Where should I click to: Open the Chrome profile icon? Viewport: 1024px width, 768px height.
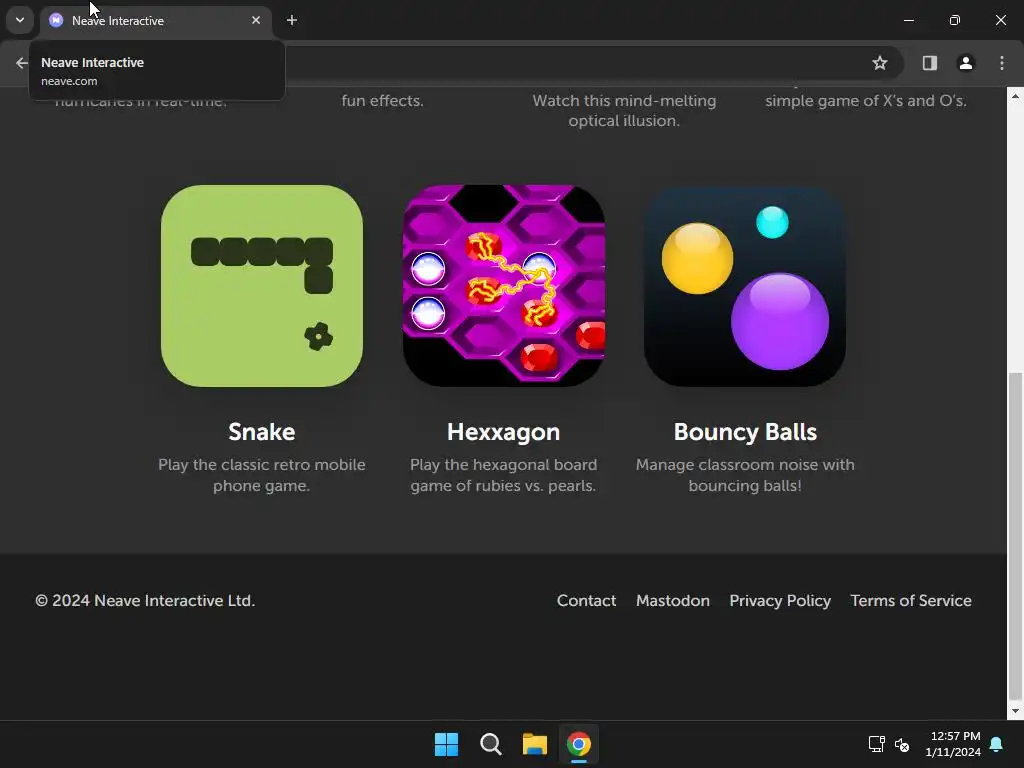coord(966,63)
